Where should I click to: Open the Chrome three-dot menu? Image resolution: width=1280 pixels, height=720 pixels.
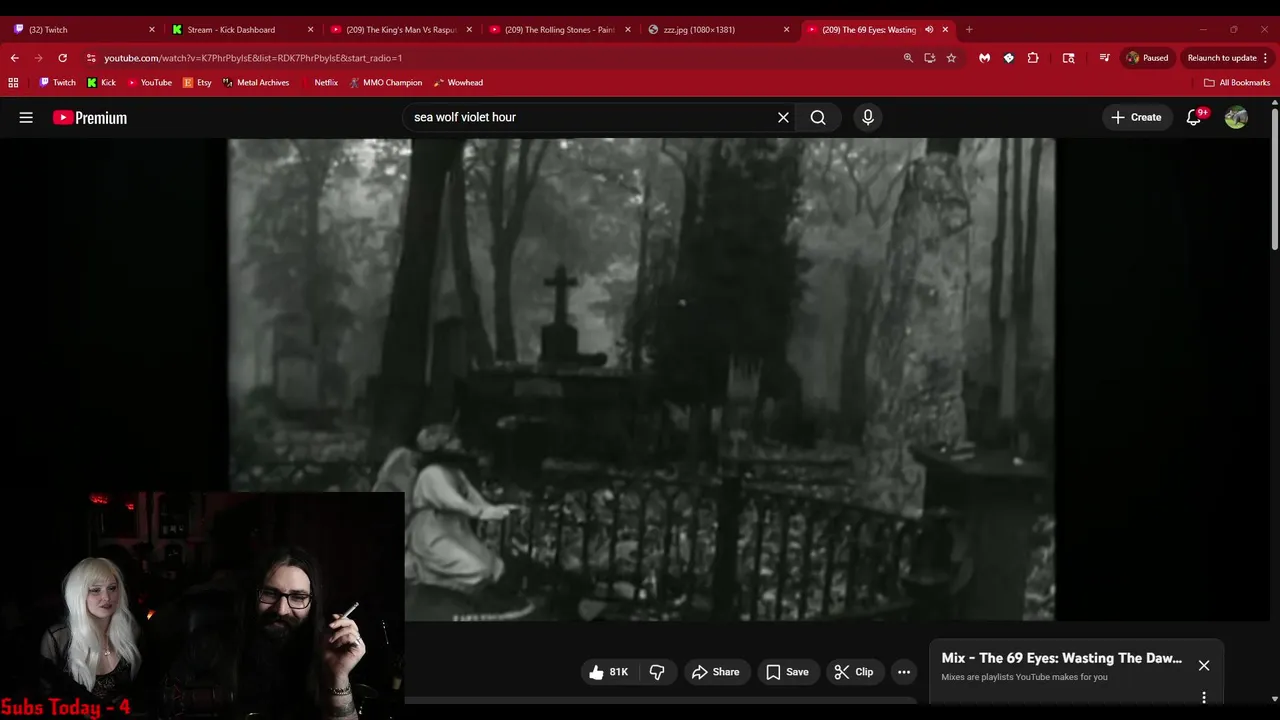coord(1265,58)
